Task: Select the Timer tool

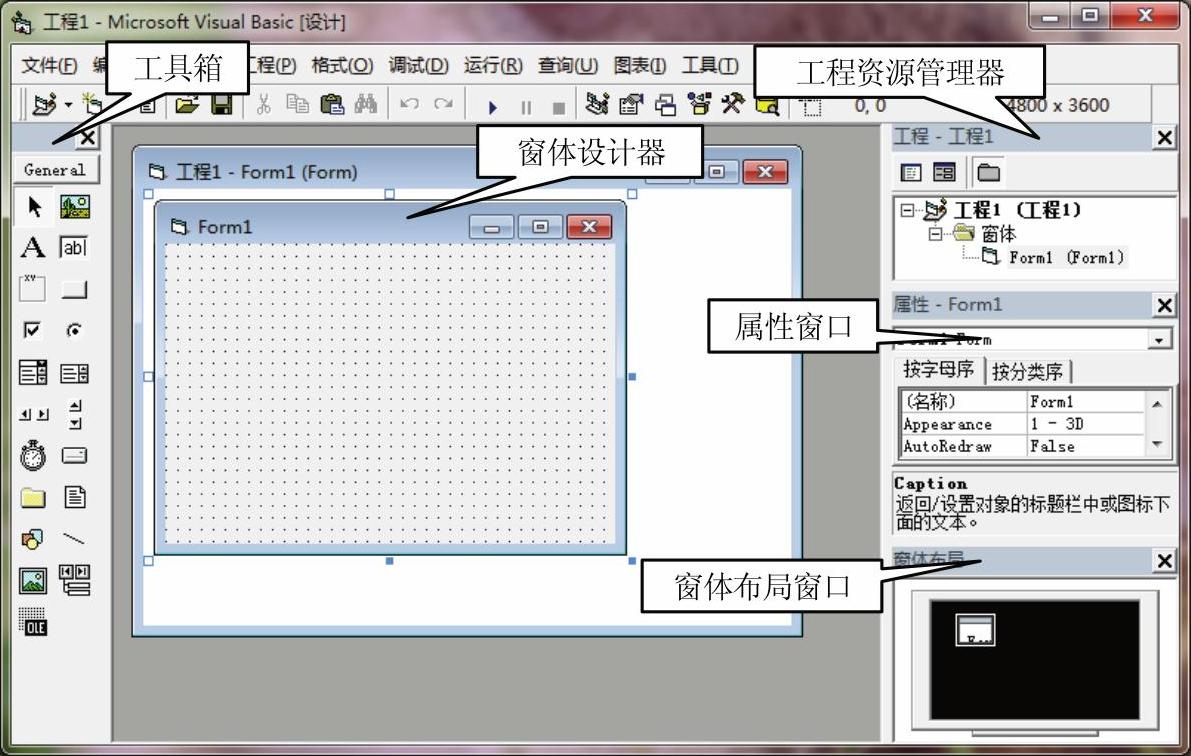Action: (33, 455)
